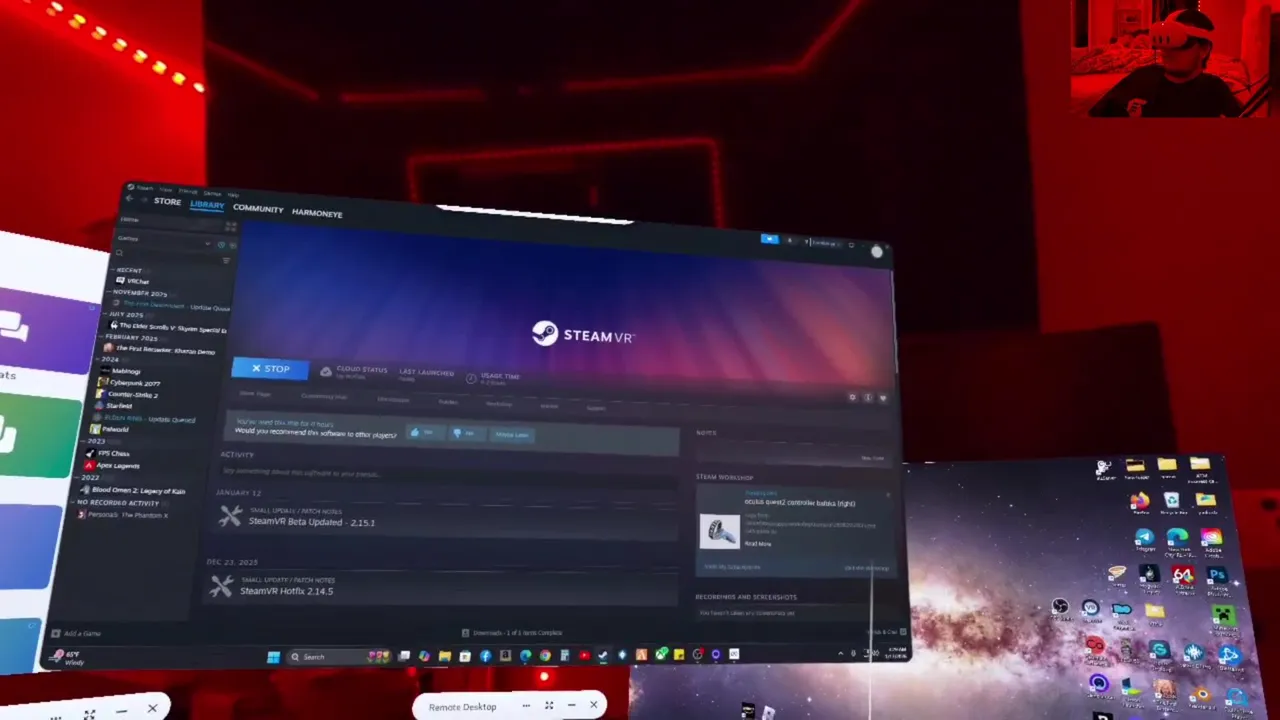This screenshot has height=720, width=1280.
Task: Click the Maybe Later button
Action: (x=511, y=434)
